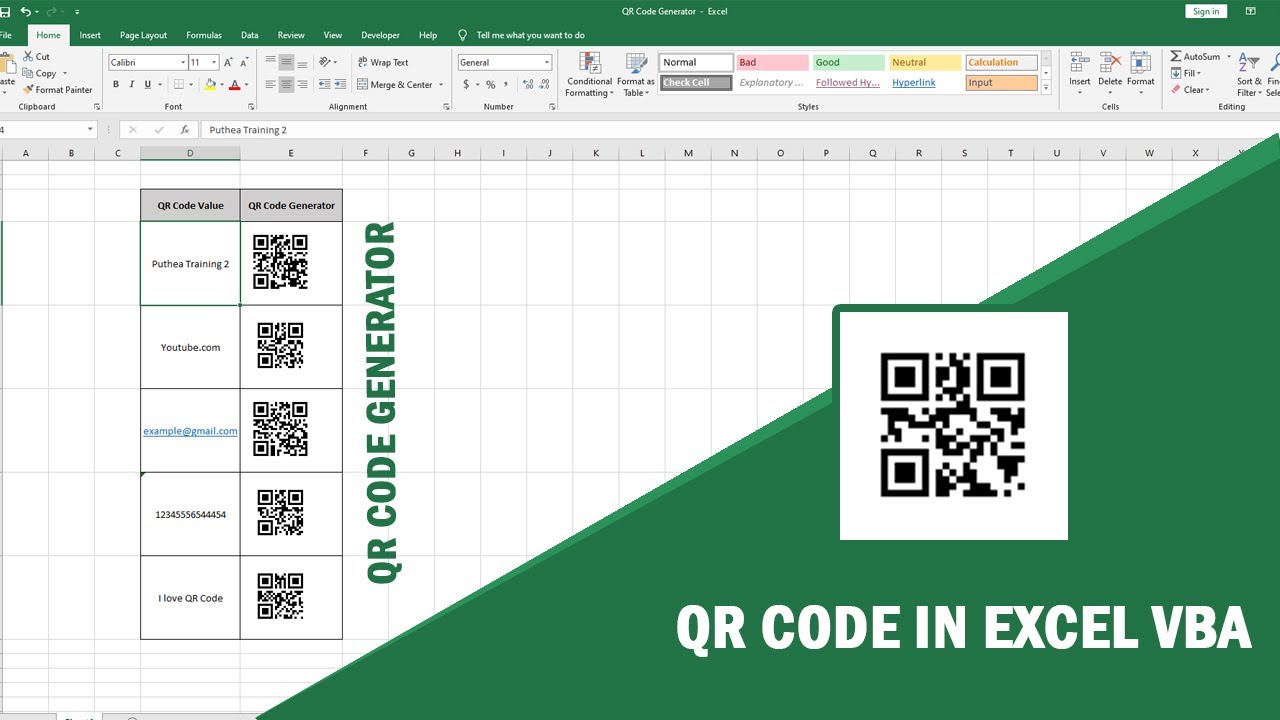
Task: Click the Wrap Text button
Action: coord(382,62)
